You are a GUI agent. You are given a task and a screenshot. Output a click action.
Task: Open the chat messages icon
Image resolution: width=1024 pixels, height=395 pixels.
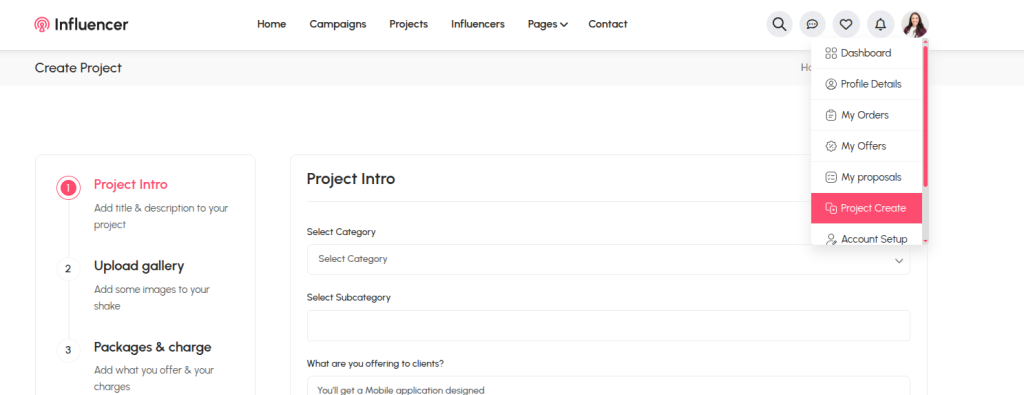pos(812,24)
